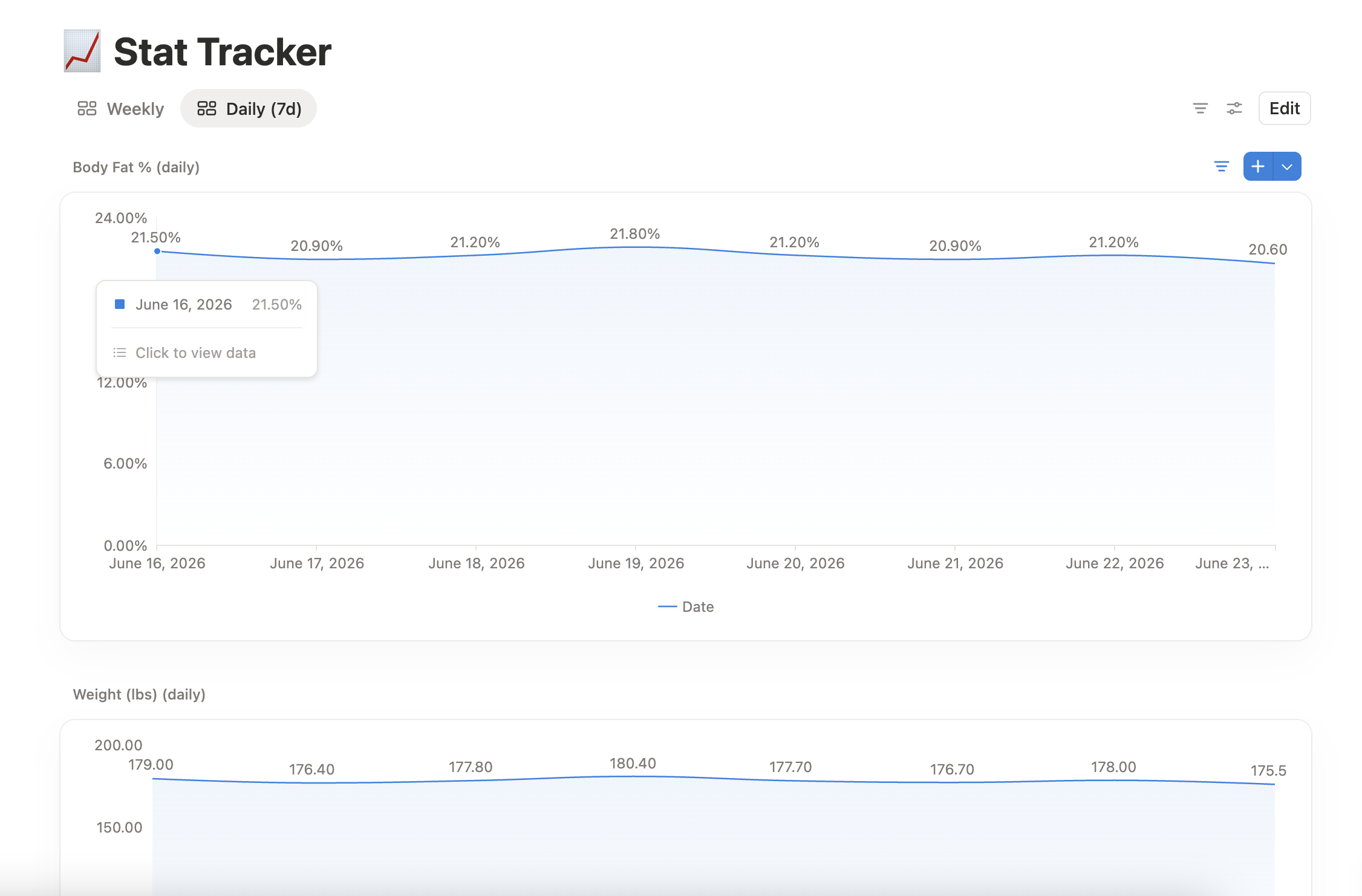Click the June 17, 2026 axis label
Image resolution: width=1362 pixels, height=896 pixels.
(x=317, y=563)
